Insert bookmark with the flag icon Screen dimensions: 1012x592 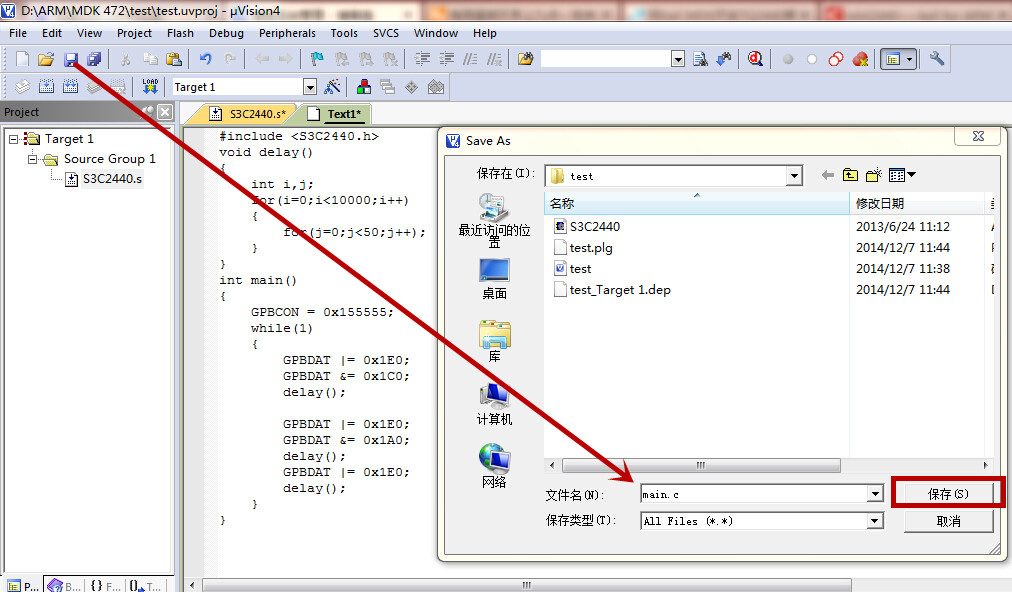pyautogui.click(x=317, y=59)
